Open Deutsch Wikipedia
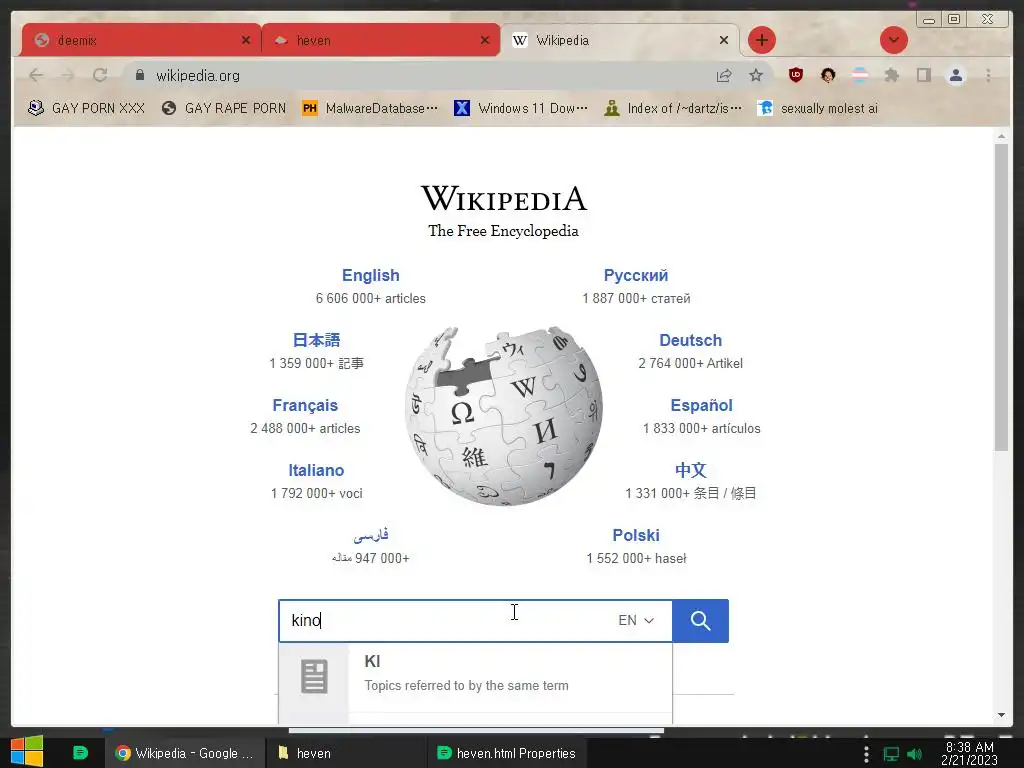Viewport: 1024px width, 768px height. [x=690, y=340]
